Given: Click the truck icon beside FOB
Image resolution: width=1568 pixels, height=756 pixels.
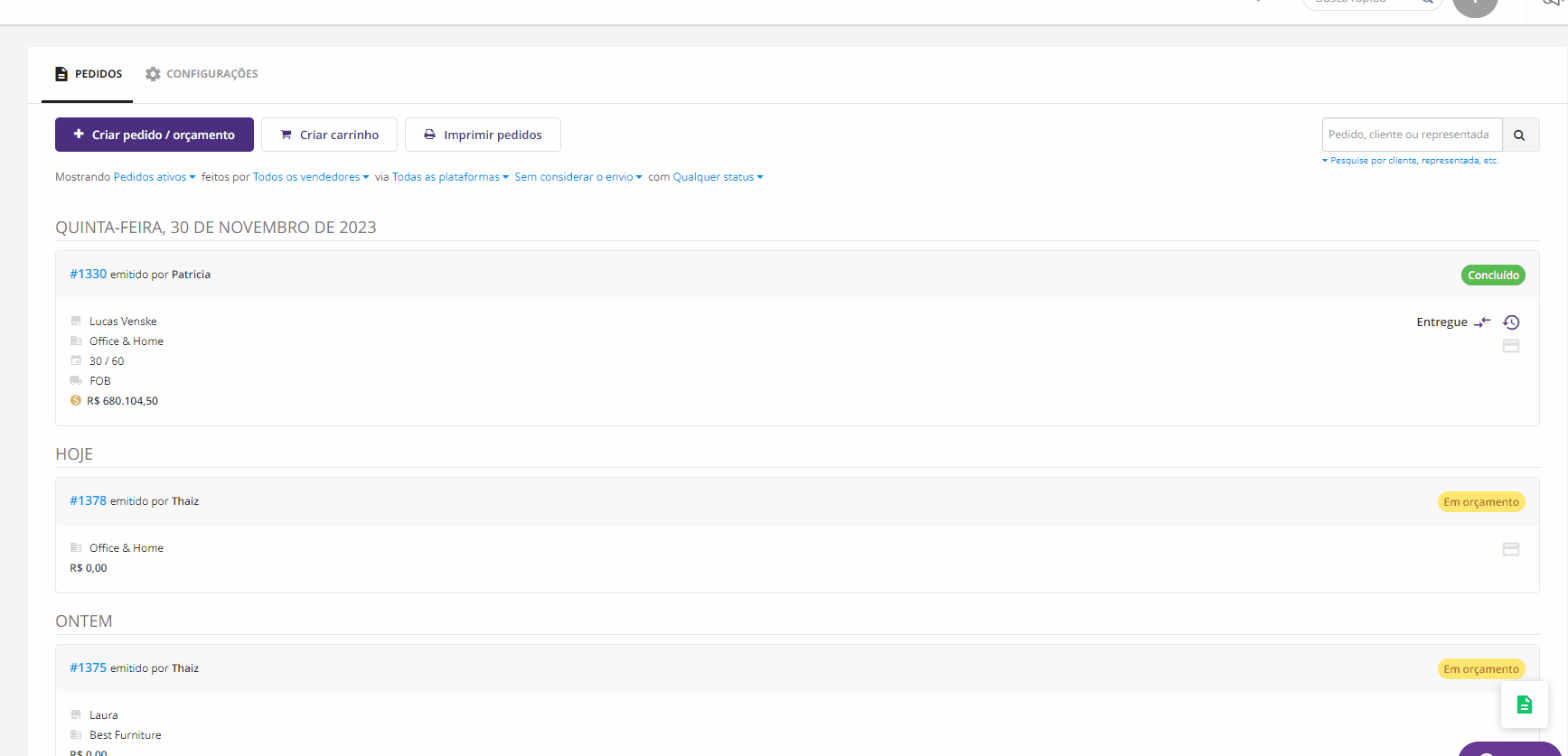Looking at the screenshot, I should 76,380.
